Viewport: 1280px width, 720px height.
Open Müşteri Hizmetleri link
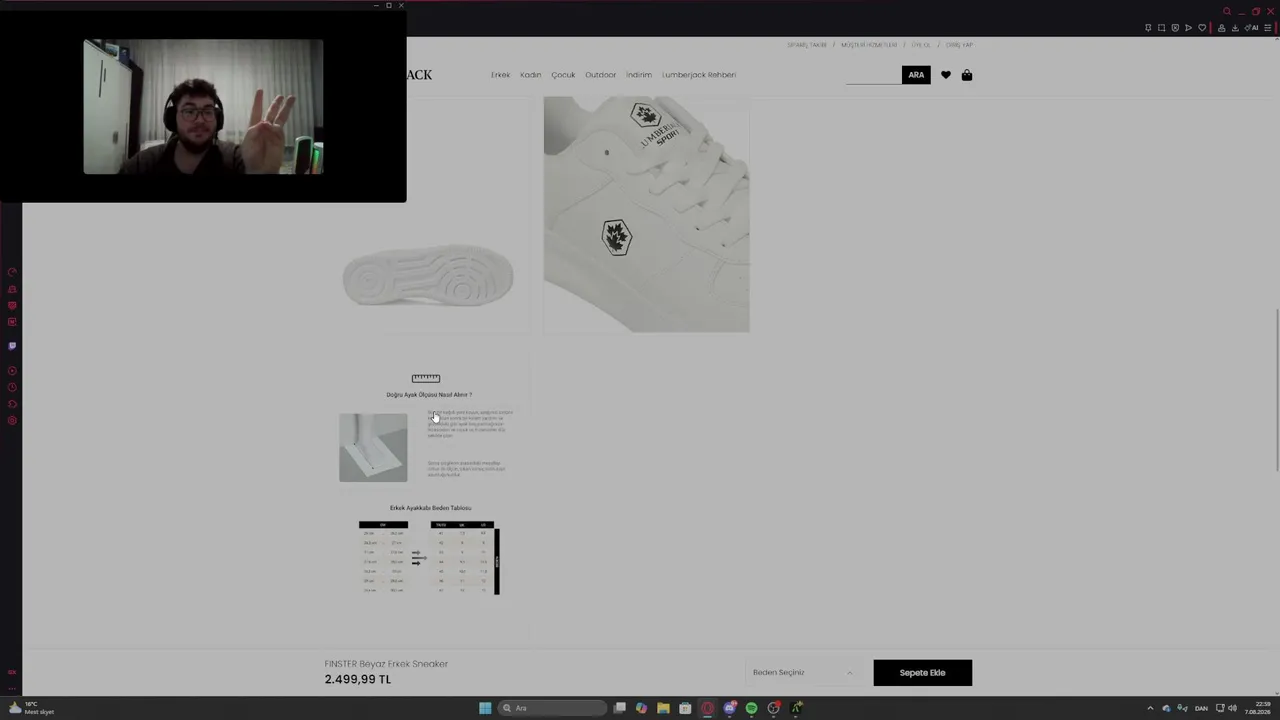click(x=869, y=45)
